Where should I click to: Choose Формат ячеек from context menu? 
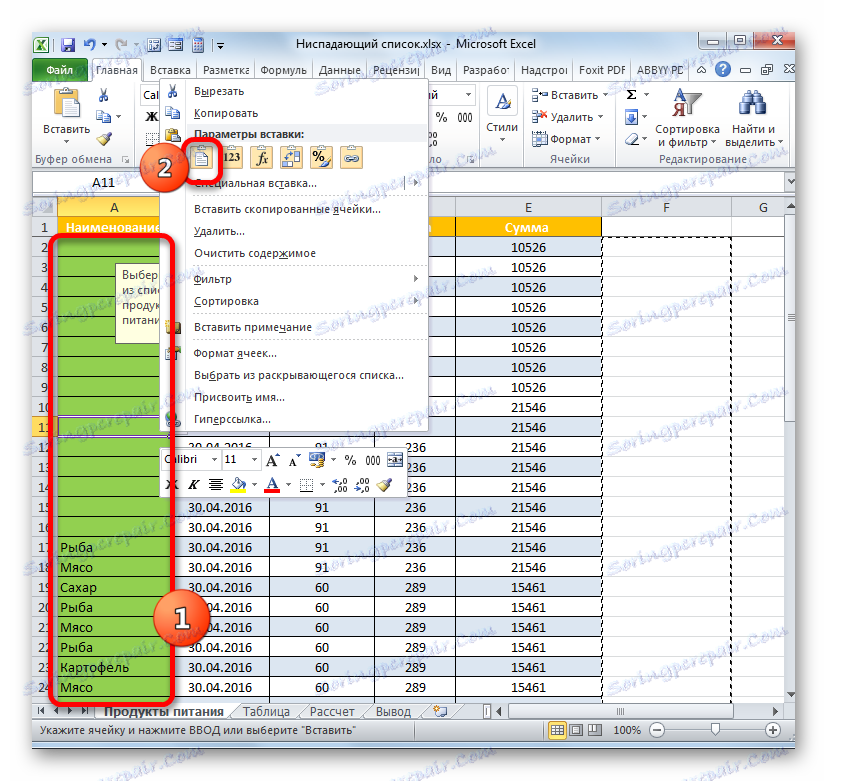pos(235,353)
